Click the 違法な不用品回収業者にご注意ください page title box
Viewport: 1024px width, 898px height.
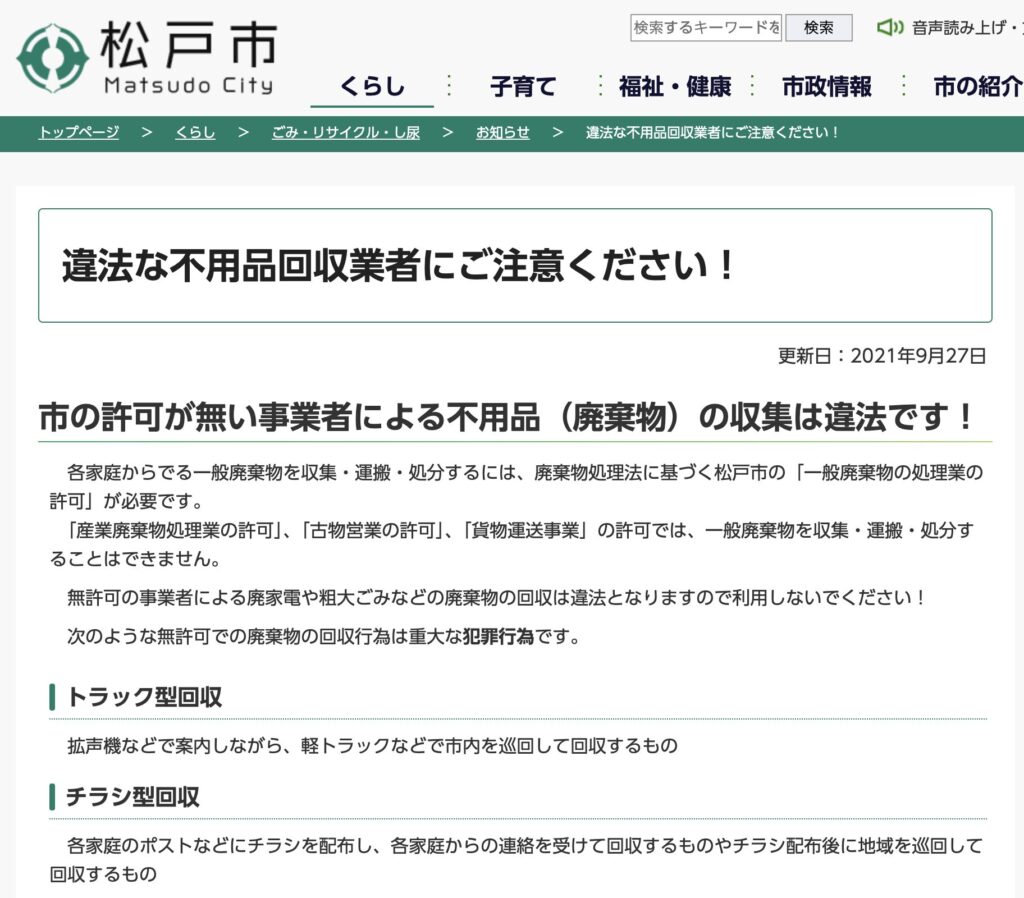515,266
